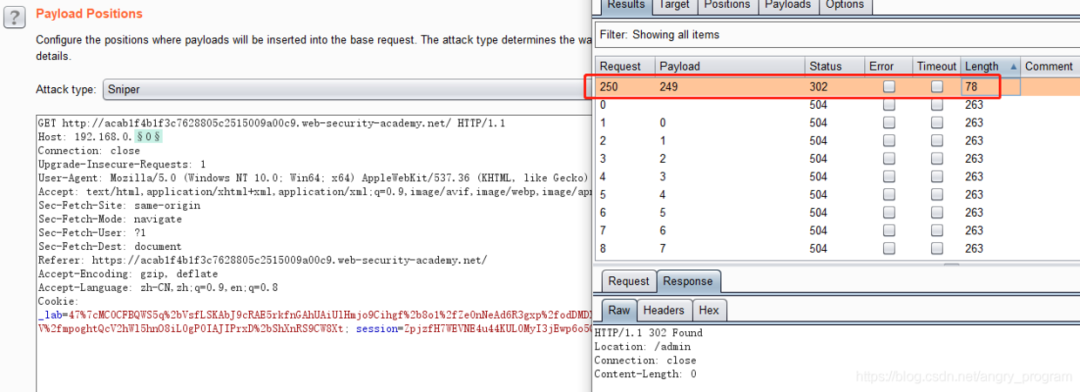Toggle Error checkbox in request 250 row
1080x392 pixels.
889,87
